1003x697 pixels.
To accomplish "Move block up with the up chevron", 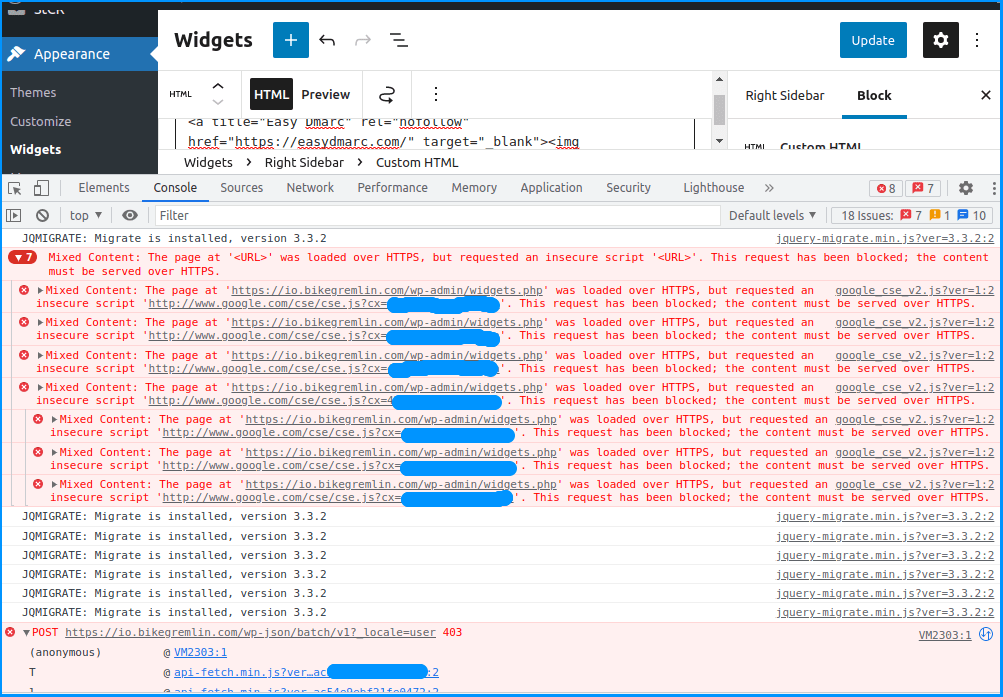I will tap(218, 86).
